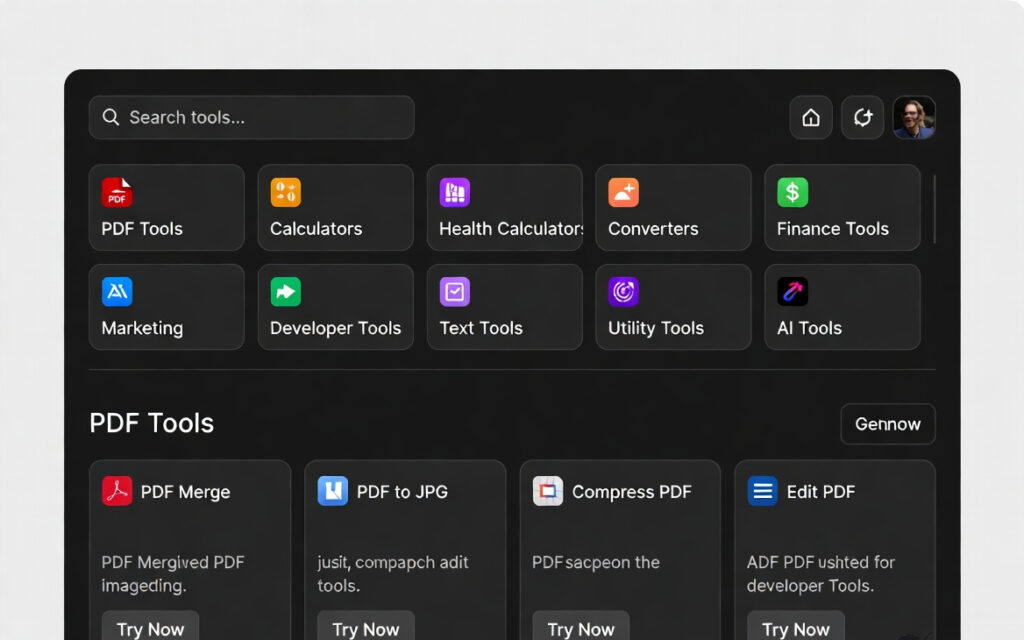Click Try Now under Edit PDF
Screen dimensions: 1024x640
pyautogui.click(x=795, y=628)
